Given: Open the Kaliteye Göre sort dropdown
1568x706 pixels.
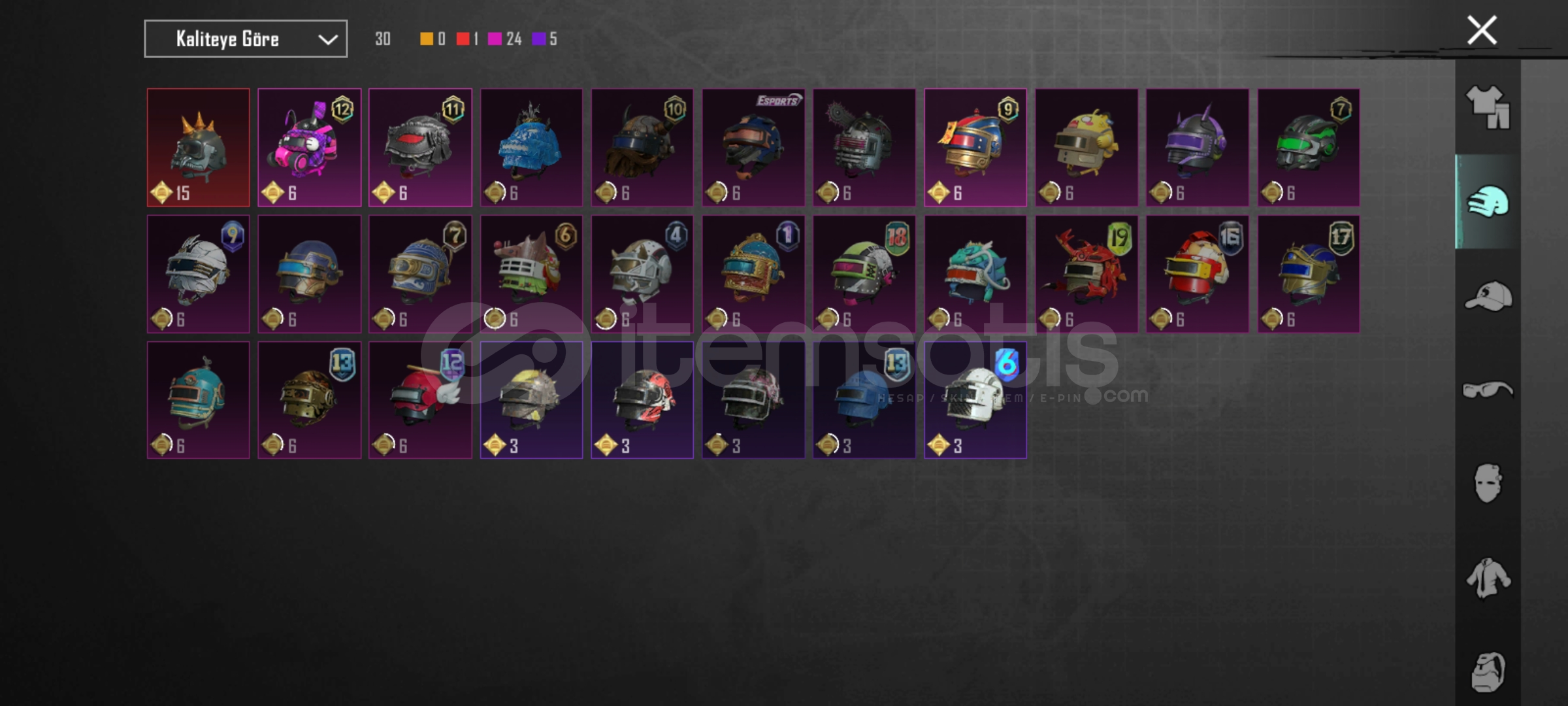Looking at the screenshot, I should point(246,39).
